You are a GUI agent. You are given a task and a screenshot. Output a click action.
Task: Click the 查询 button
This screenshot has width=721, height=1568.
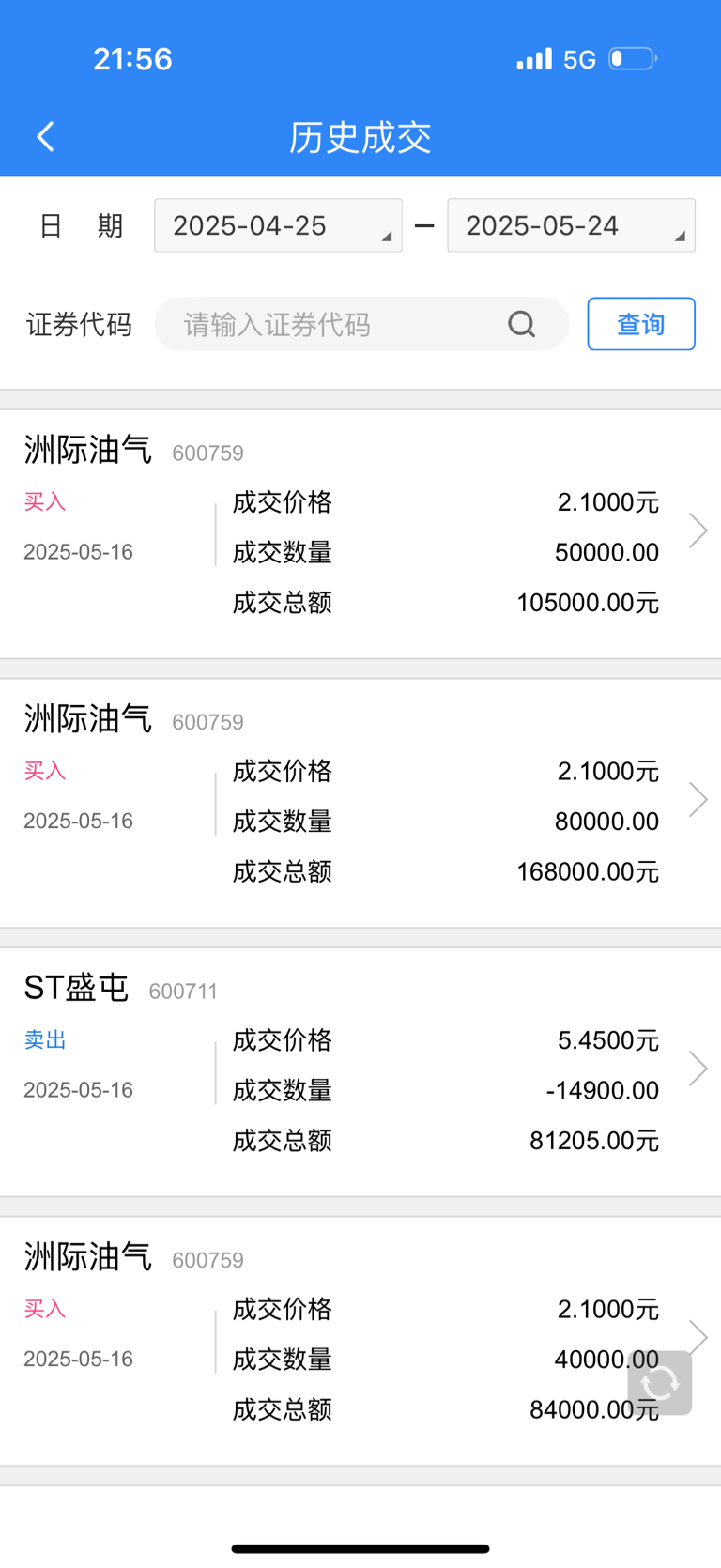coord(641,324)
